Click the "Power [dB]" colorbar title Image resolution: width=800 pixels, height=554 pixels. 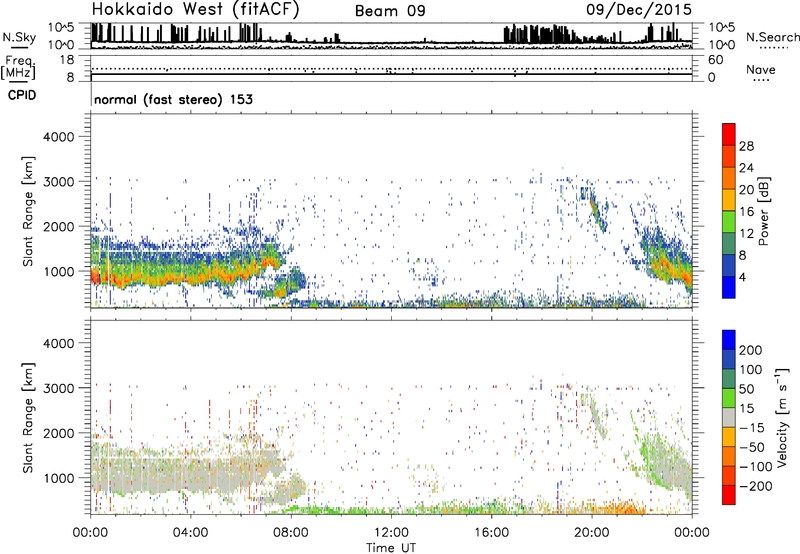tap(763, 211)
